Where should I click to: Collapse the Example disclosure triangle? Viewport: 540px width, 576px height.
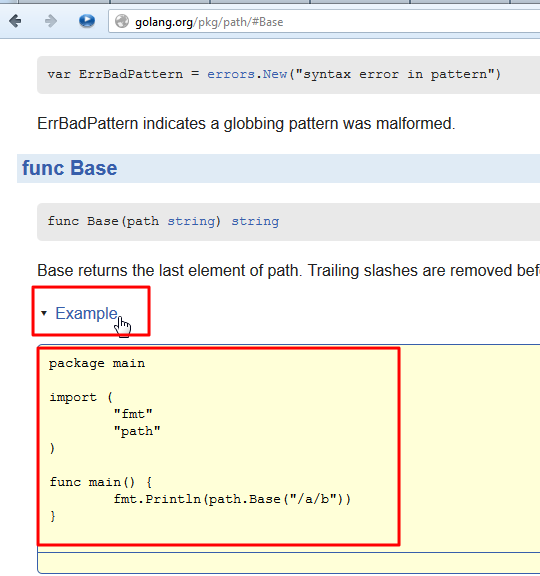pyautogui.click(x=44, y=313)
